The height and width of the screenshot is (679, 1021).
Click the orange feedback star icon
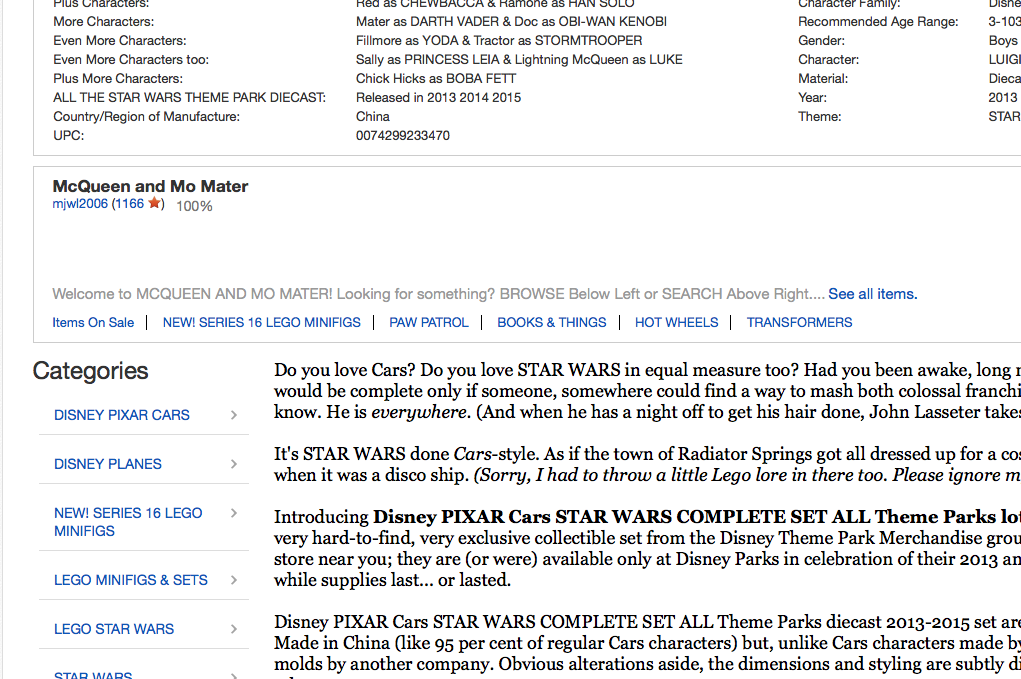coord(154,203)
